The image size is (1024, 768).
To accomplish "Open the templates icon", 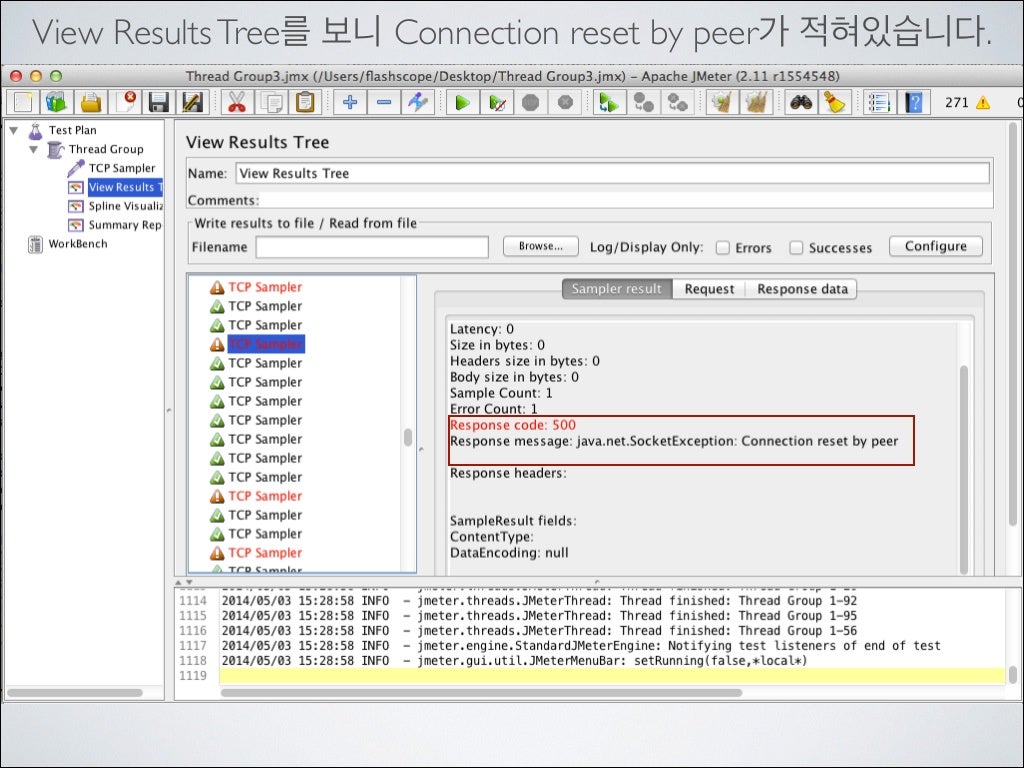I will coord(57,103).
